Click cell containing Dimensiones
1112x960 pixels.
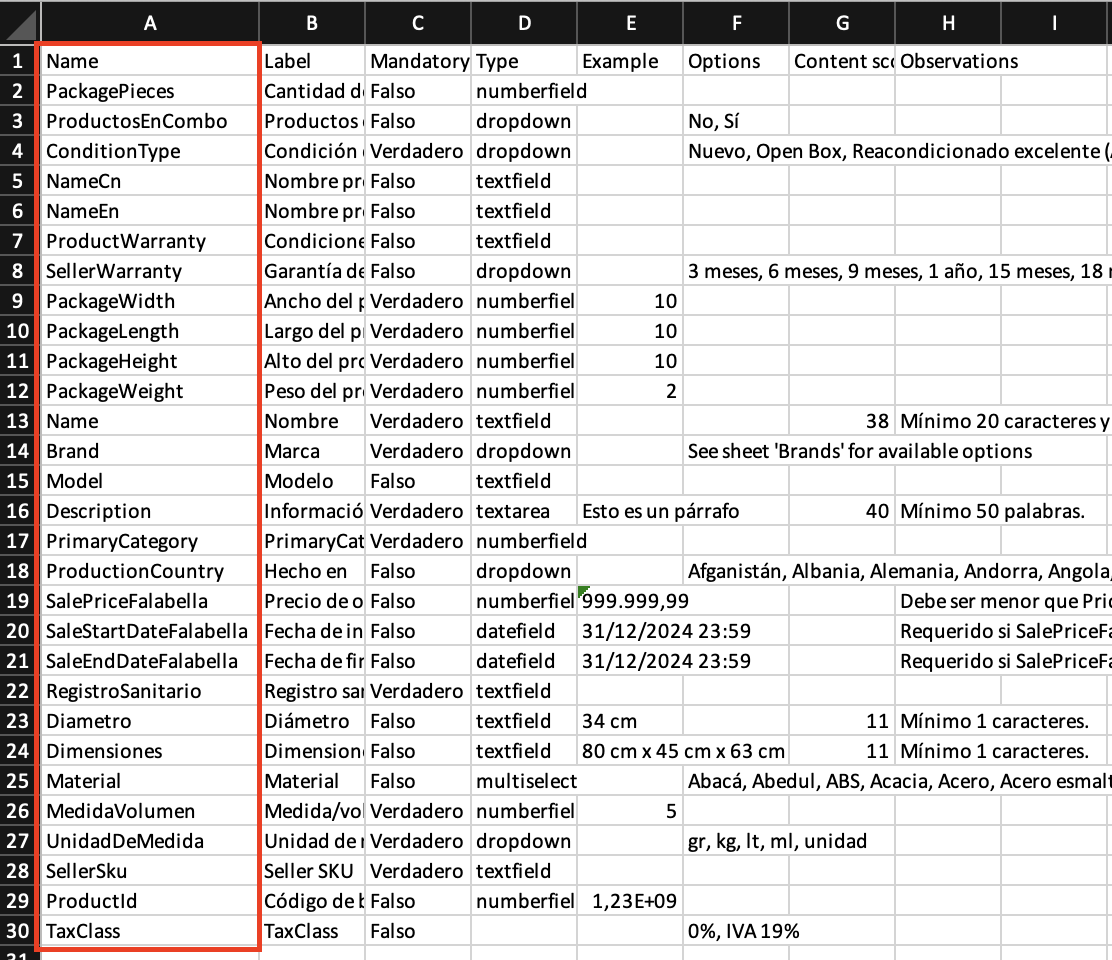coord(150,751)
